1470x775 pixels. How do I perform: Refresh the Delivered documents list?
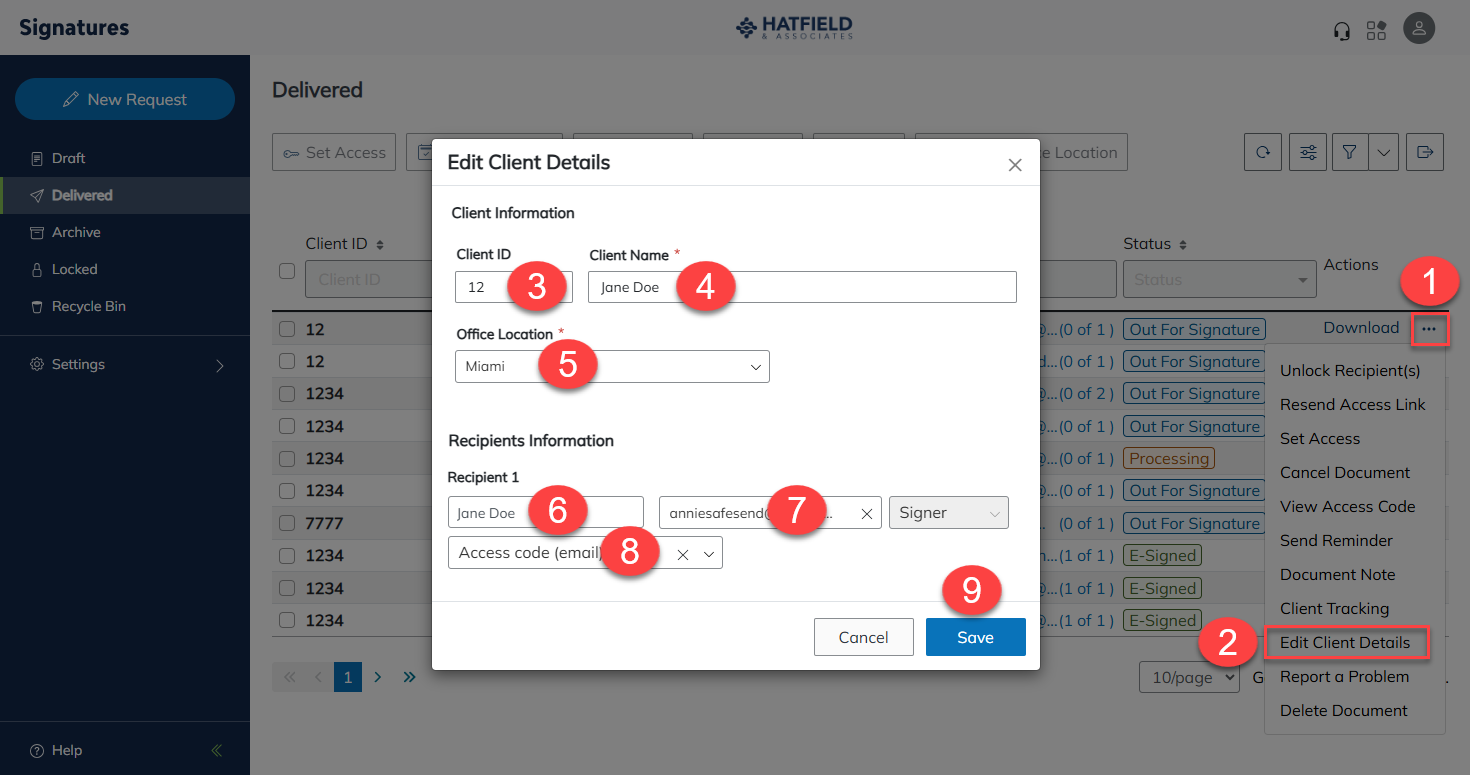tap(1262, 152)
